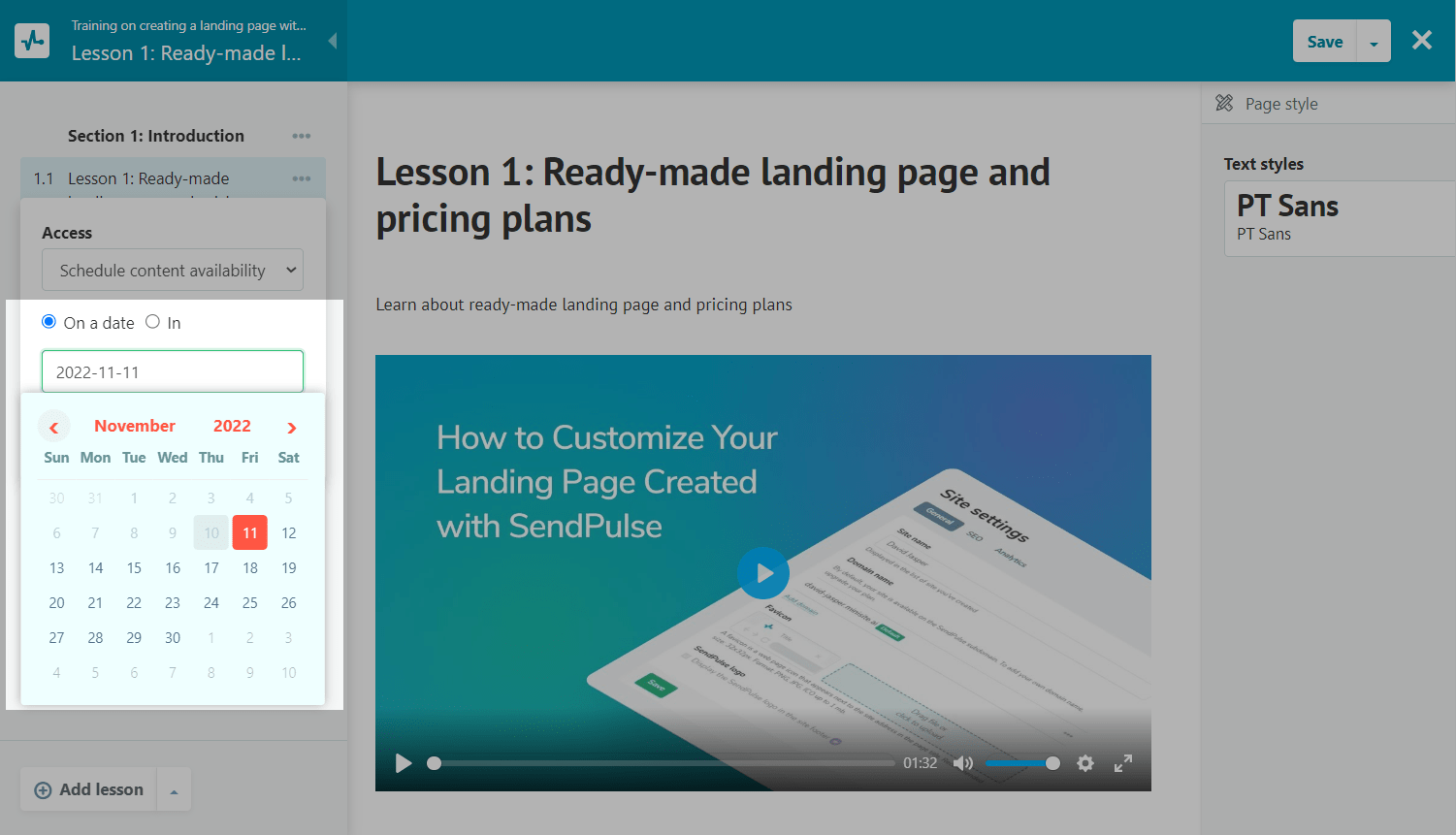Open Schedule content availability dropdown

173,271
